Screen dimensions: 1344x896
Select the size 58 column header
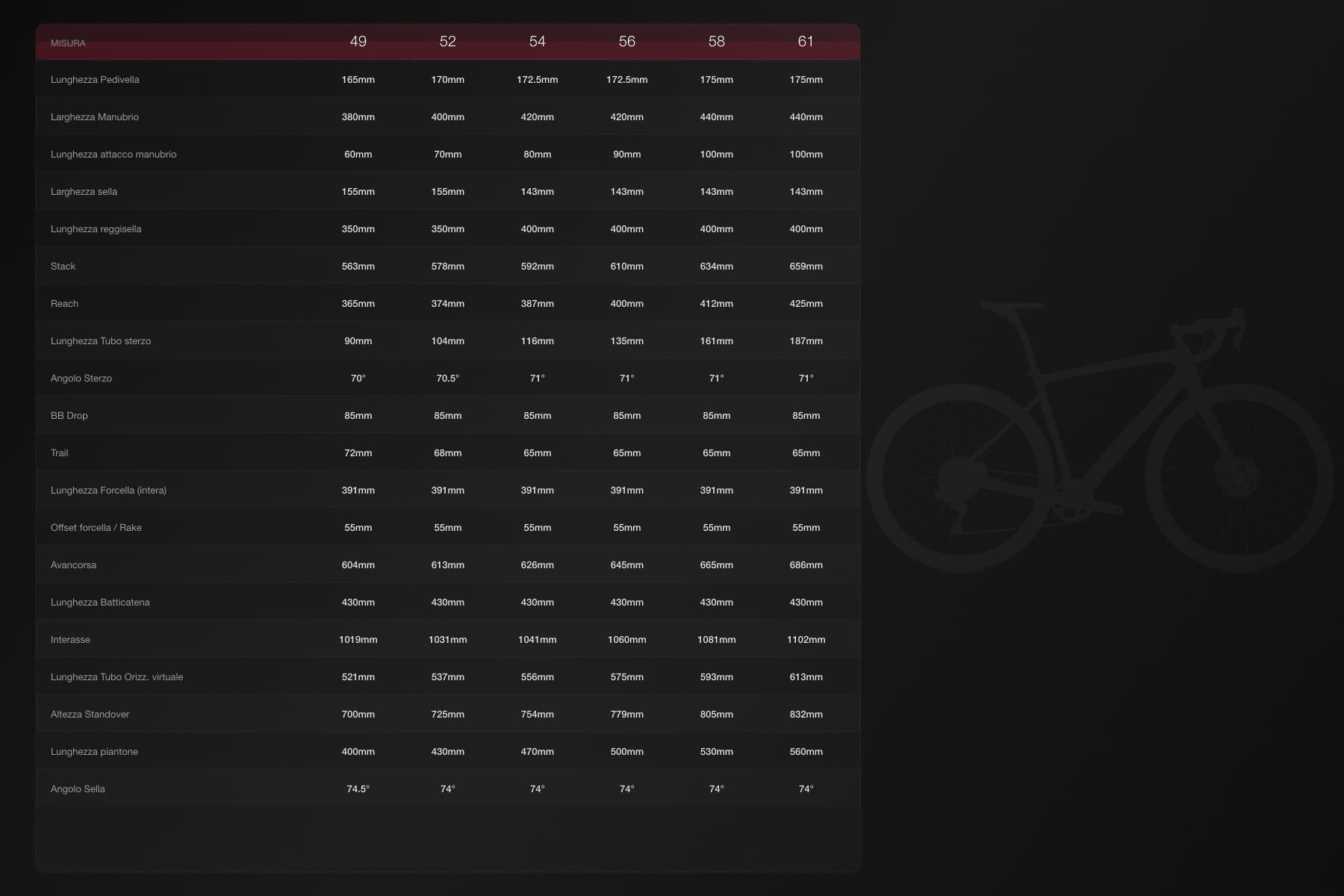tap(718, 42)
